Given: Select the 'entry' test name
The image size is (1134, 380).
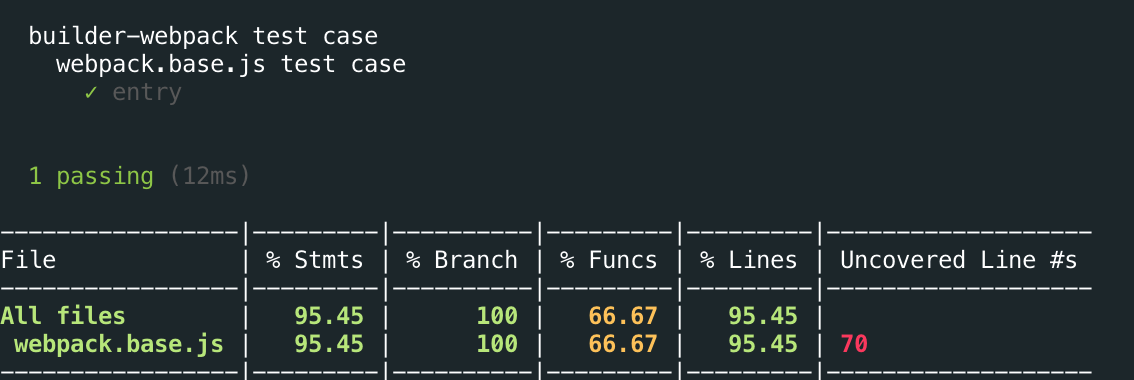Looking at the screenshot, I should point(147,93).
